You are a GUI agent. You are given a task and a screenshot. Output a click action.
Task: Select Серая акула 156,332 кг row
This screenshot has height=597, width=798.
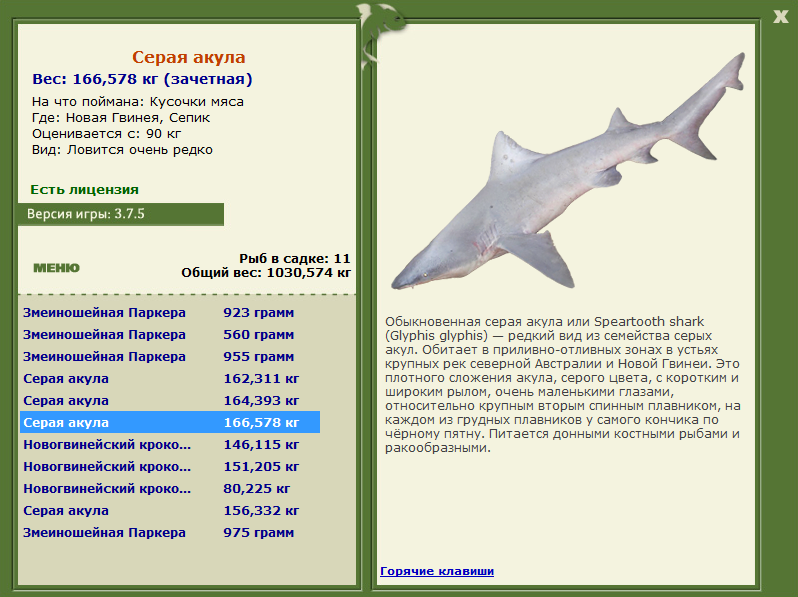[x=170, y=510]
